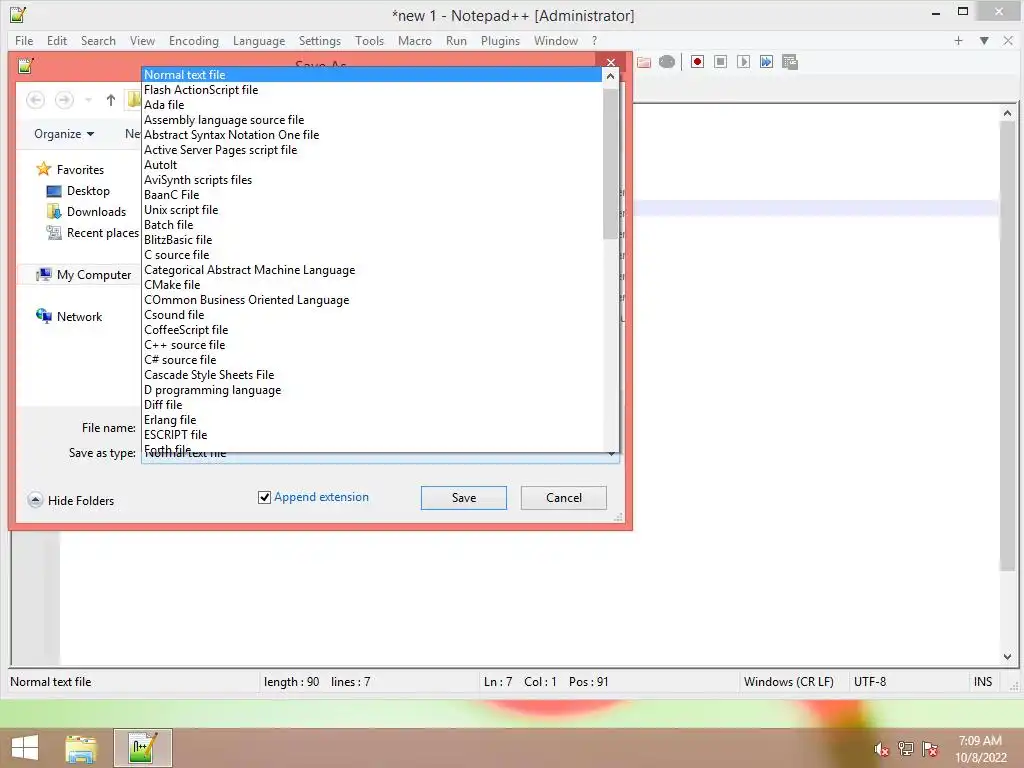Open the Plugins menu
Image resolution: width=1024 pixels, height=768 pixels.
pyautogui.click(x=500, y=40)
